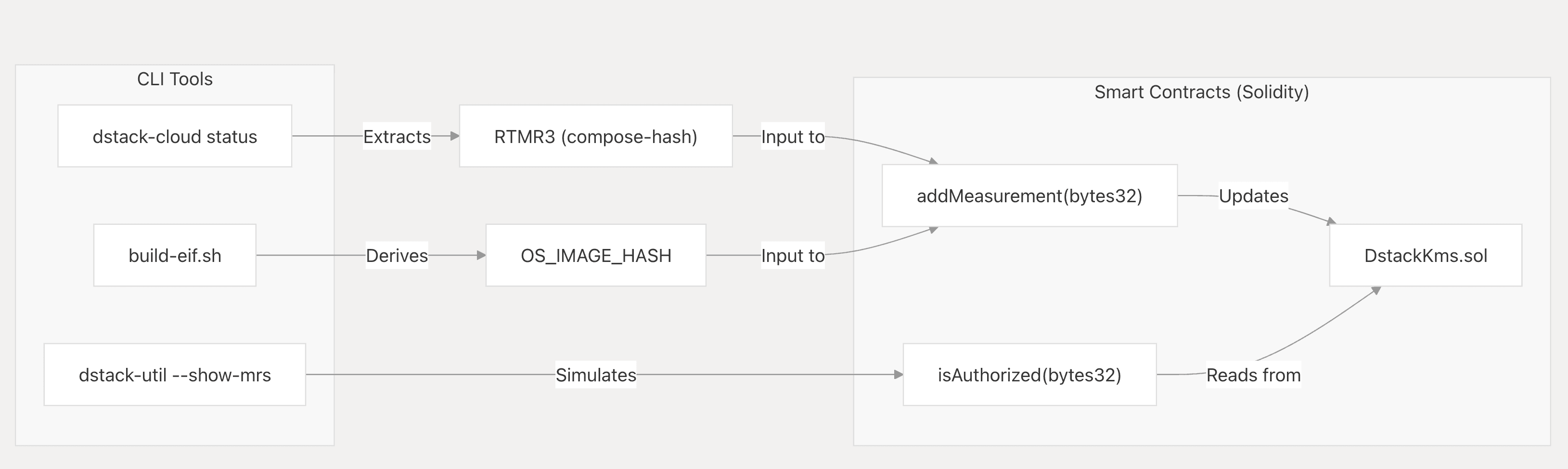
Task: Click the arrowhead entering the isAuthorized node
Action: click(x=899, y=375)
